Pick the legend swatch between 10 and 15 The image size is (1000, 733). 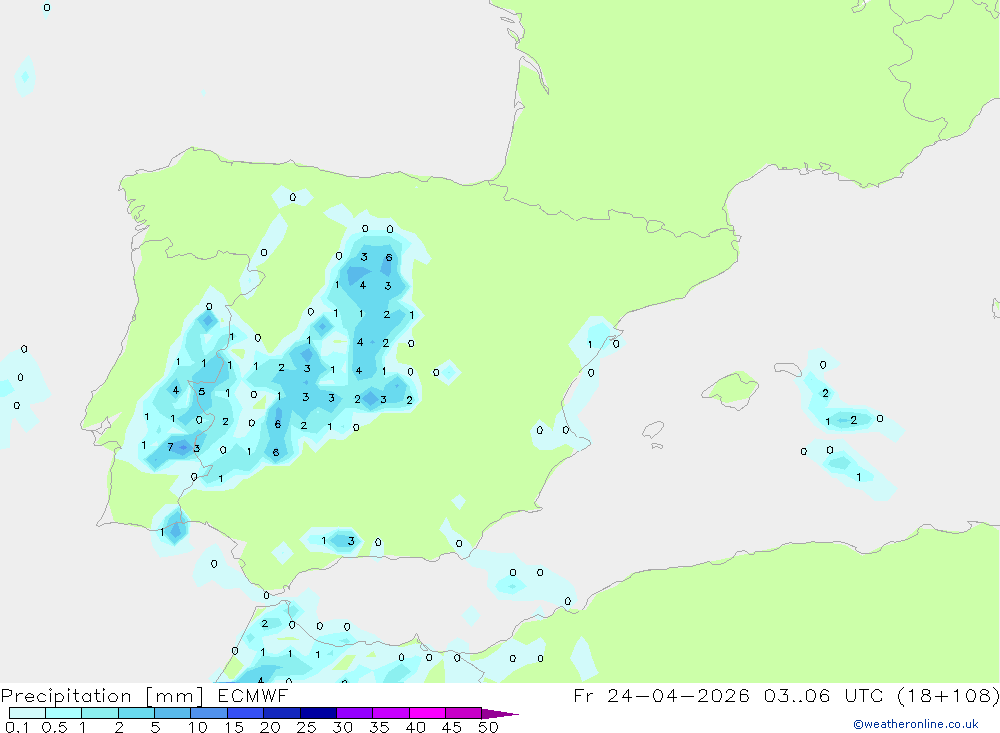click(209, 713)
